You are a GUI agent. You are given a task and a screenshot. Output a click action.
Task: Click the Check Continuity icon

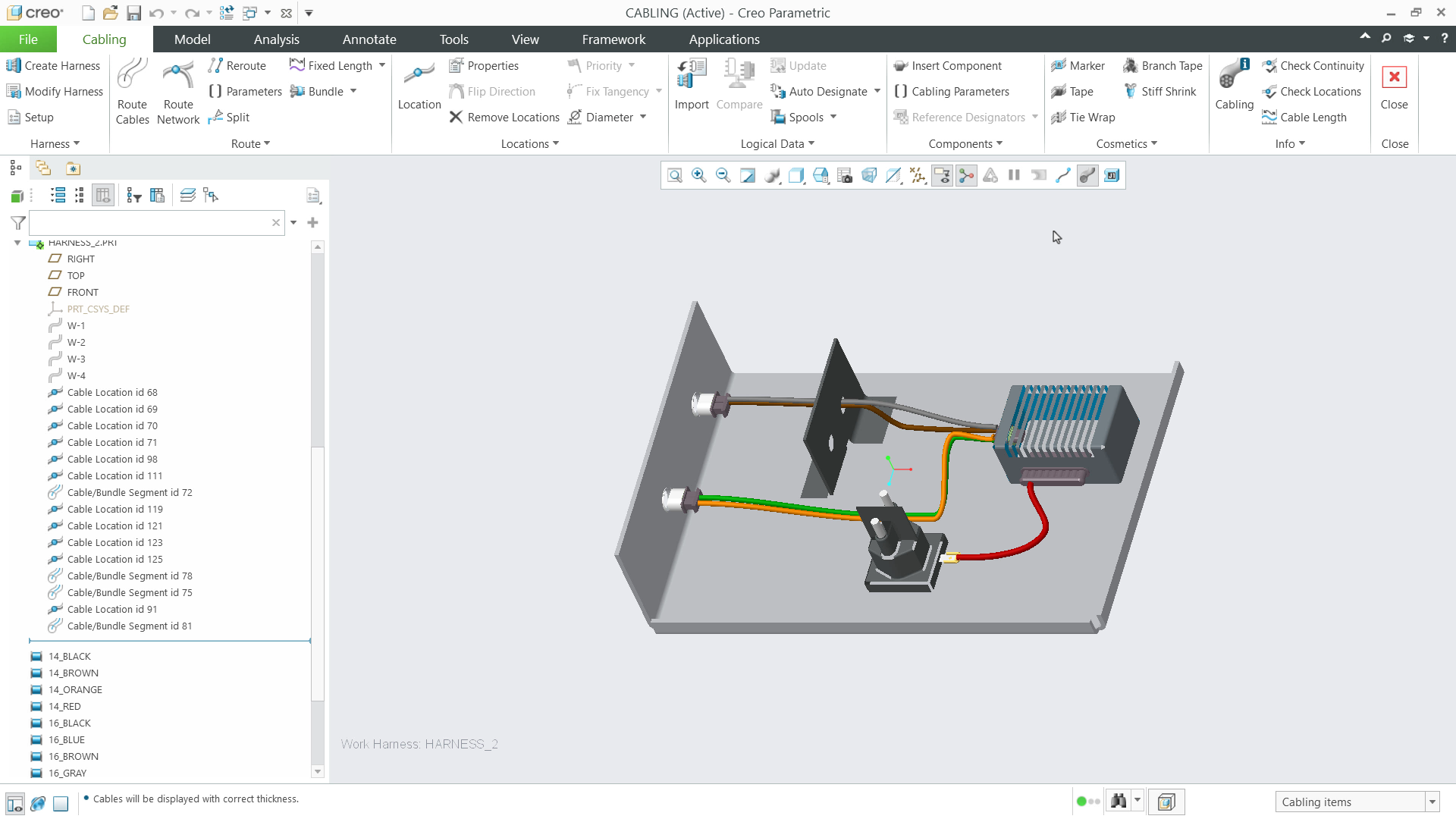point(1269,66)
